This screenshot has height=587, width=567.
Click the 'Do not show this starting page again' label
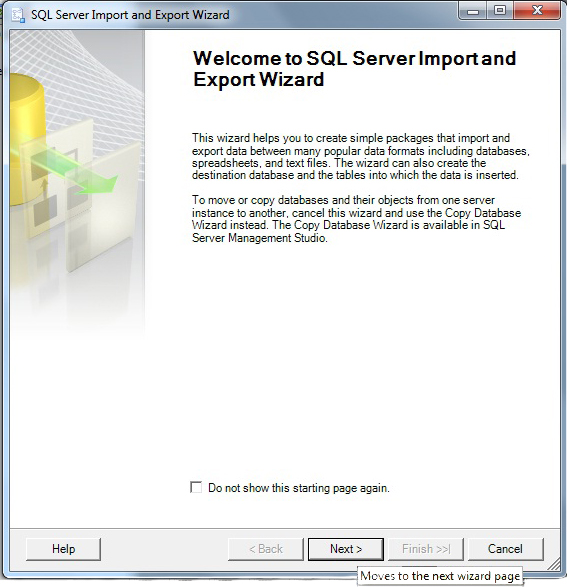[299, 488]
